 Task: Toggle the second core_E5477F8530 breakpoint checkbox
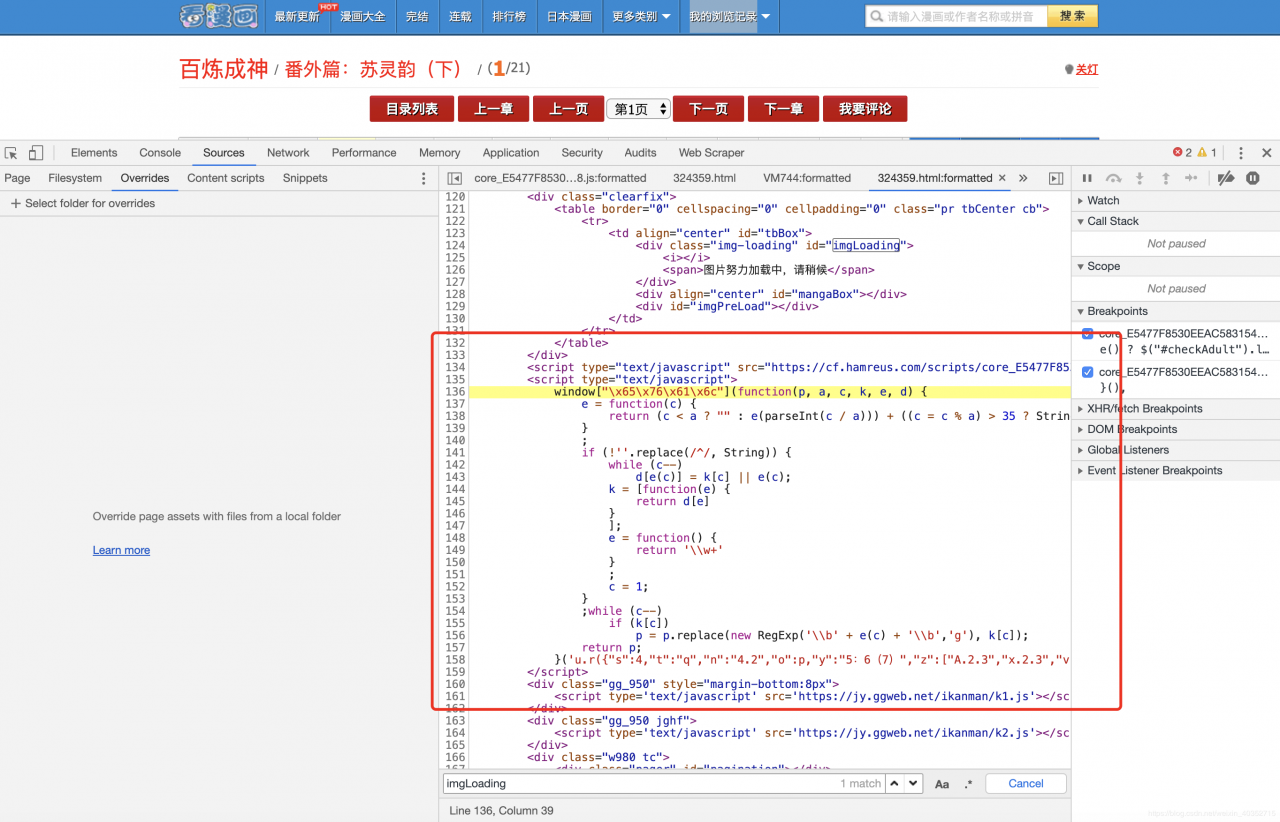pos(1088,372)
